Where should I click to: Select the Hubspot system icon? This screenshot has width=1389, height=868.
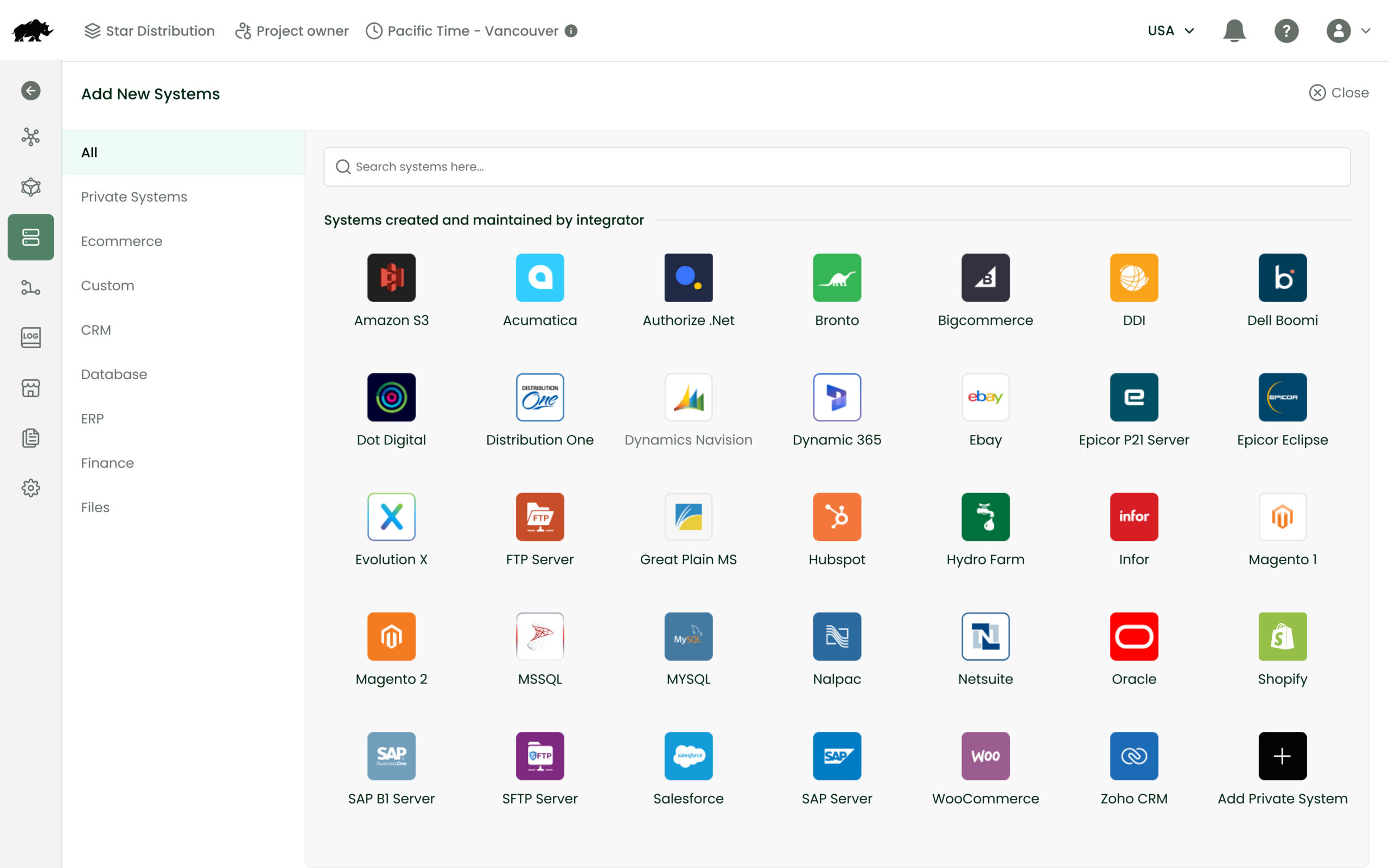point(837,516)
